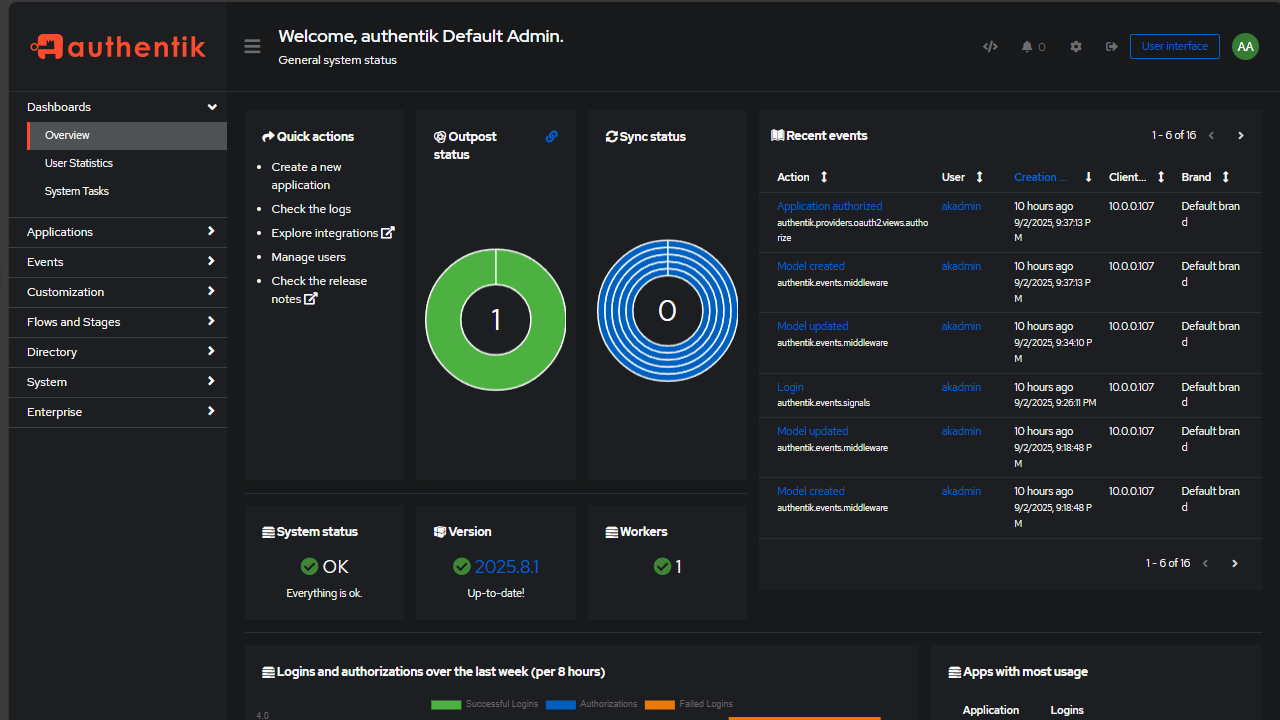Click the authentik logo

click(x=118, y=46)
